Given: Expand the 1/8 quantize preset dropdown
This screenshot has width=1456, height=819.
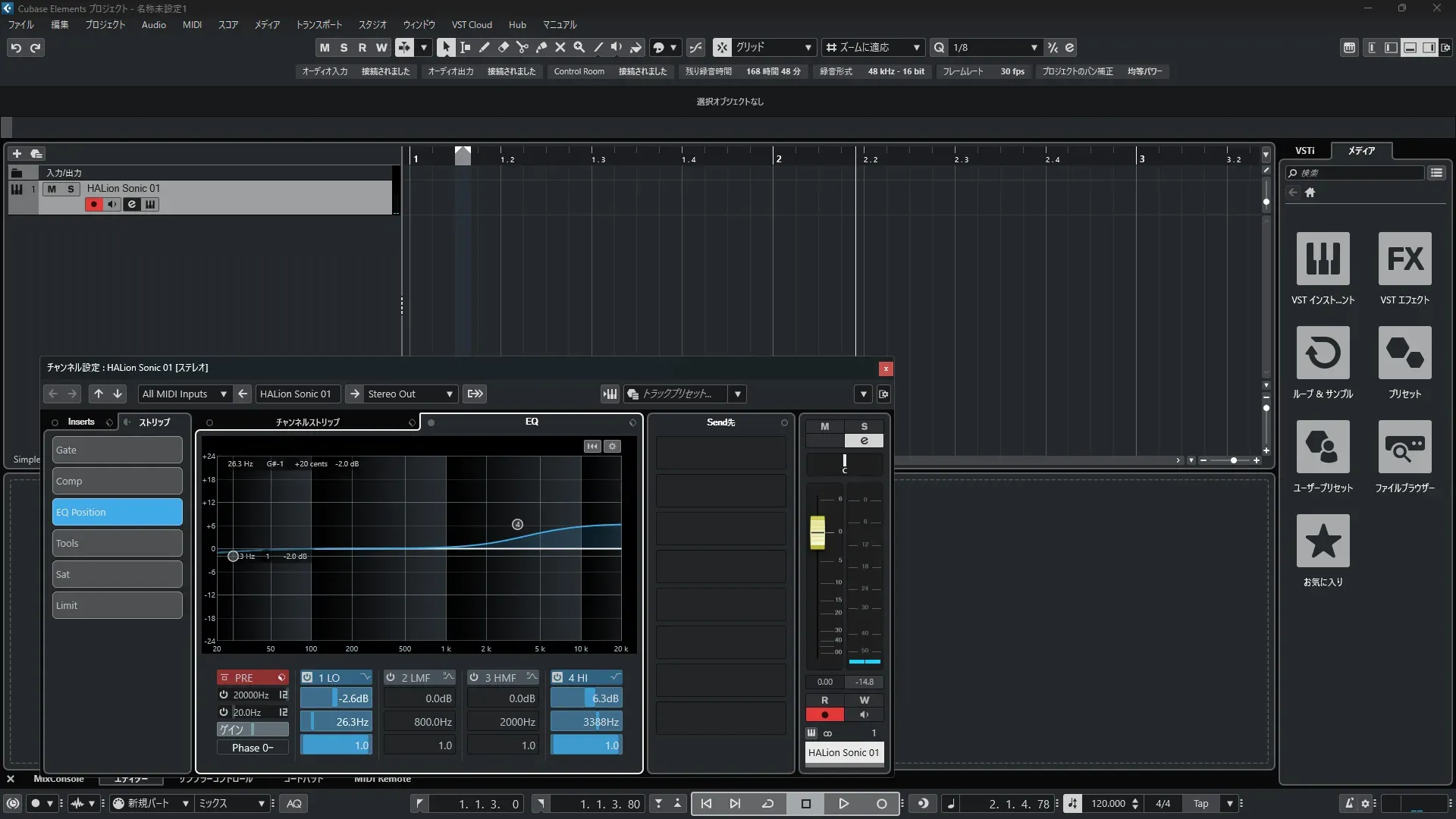Looking at the screenshot, I should [x=1034, y=47].
